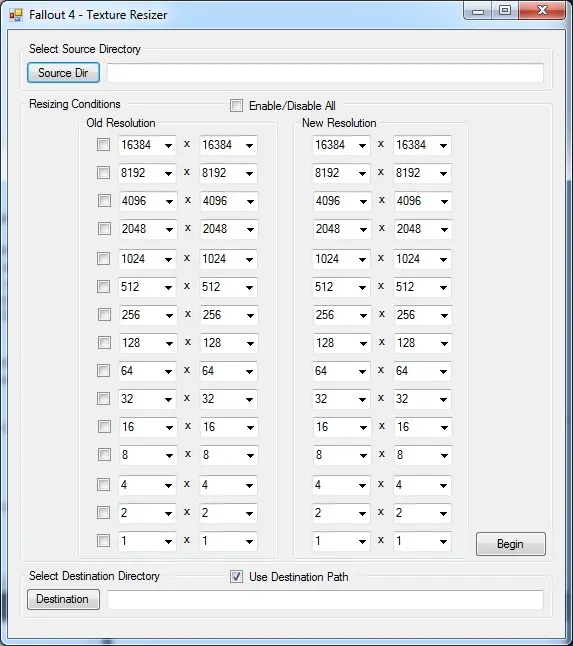573x646 pixels.
Task: Expand New Resolution 8 height dropdown
Action: (x=423, y=456)
